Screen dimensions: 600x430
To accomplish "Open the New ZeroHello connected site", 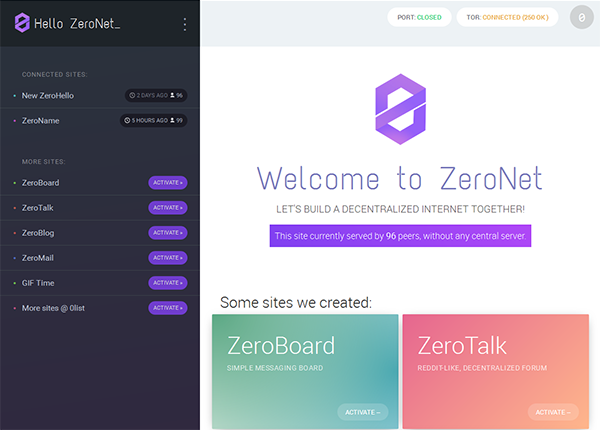I will point(48,96).
